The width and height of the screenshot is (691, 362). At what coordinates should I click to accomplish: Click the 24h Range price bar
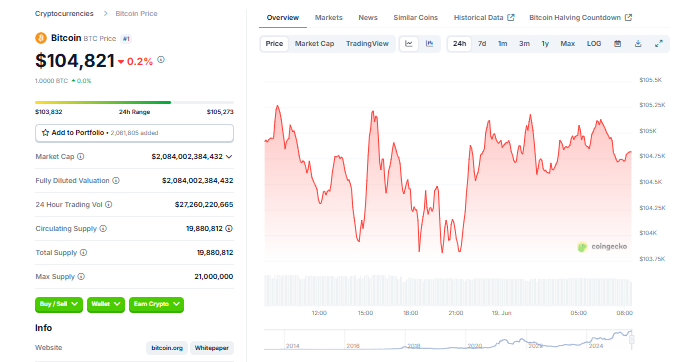[x=134, y=102]
